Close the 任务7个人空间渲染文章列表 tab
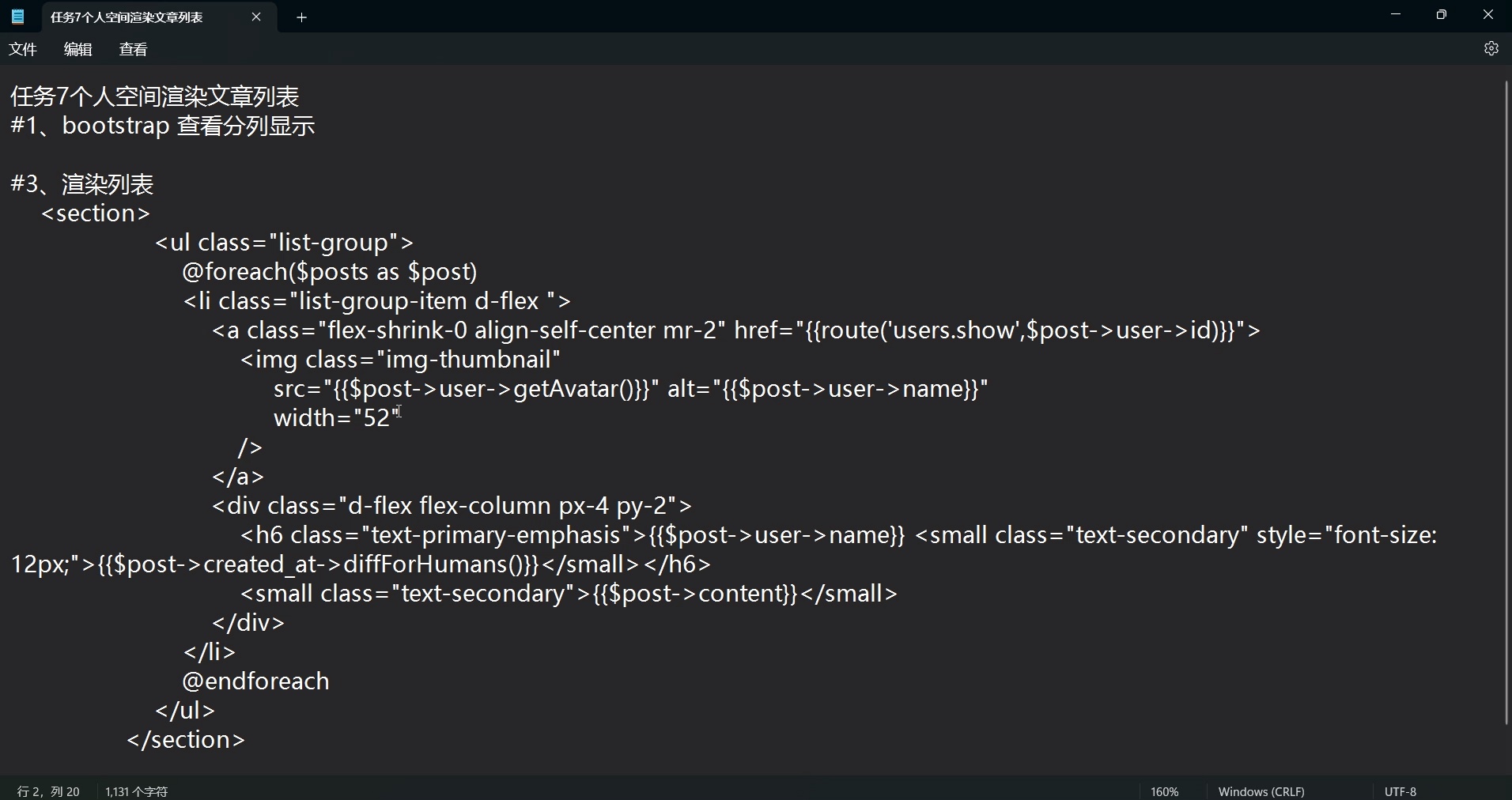1512x800 pixels. [x=256, y=17]
